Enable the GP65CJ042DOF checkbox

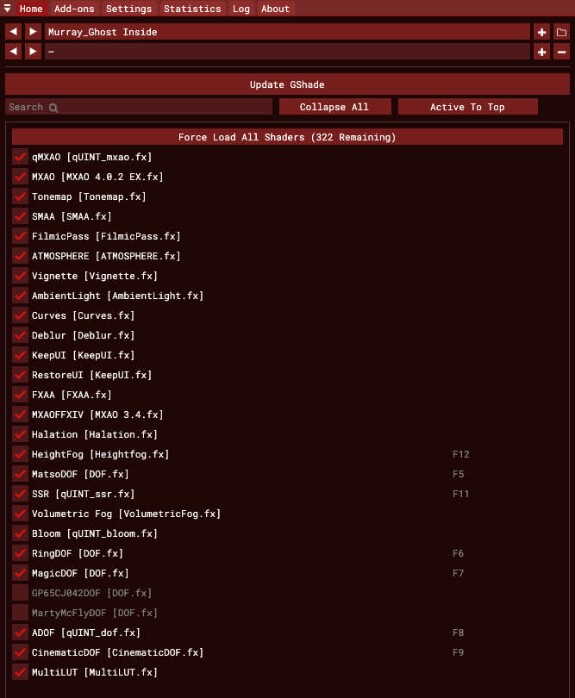click(x=20, y=593)
